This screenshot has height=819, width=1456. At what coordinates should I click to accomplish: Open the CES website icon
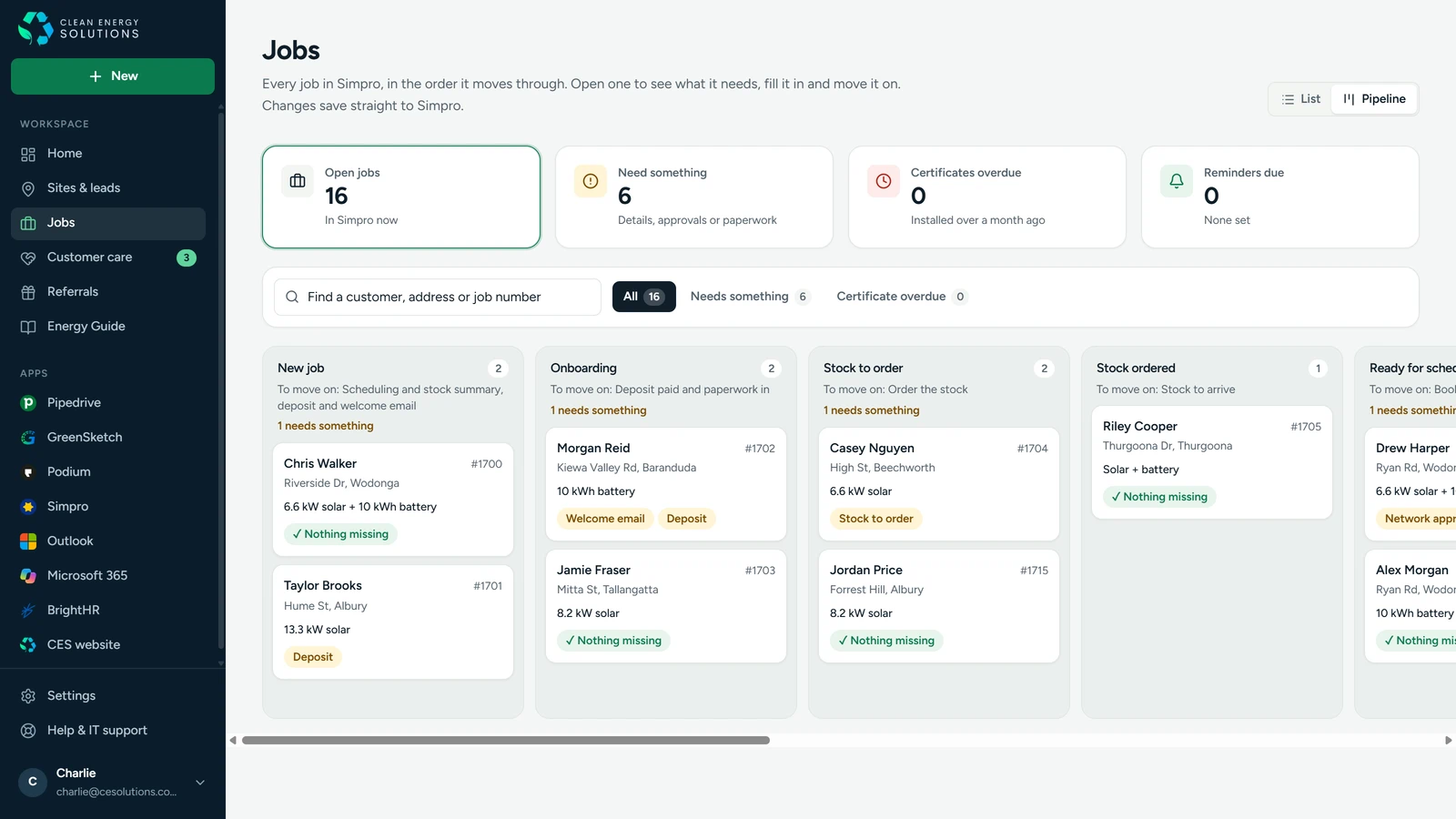point(28,645)
